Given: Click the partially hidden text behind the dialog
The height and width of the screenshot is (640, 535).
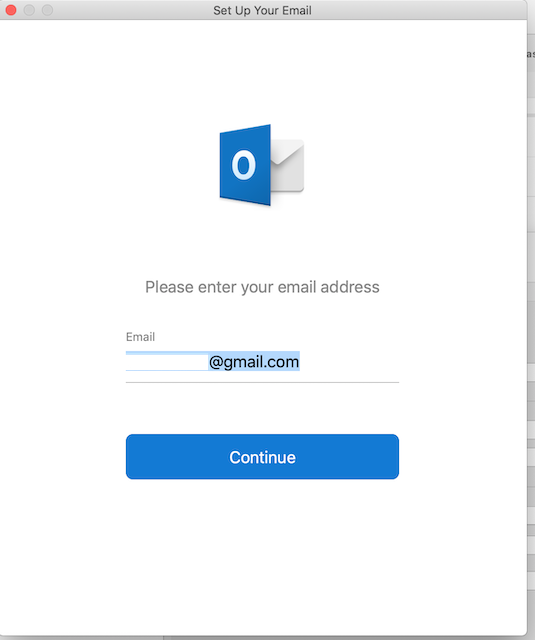Looking at the screenshot, I should click(531, 54).
